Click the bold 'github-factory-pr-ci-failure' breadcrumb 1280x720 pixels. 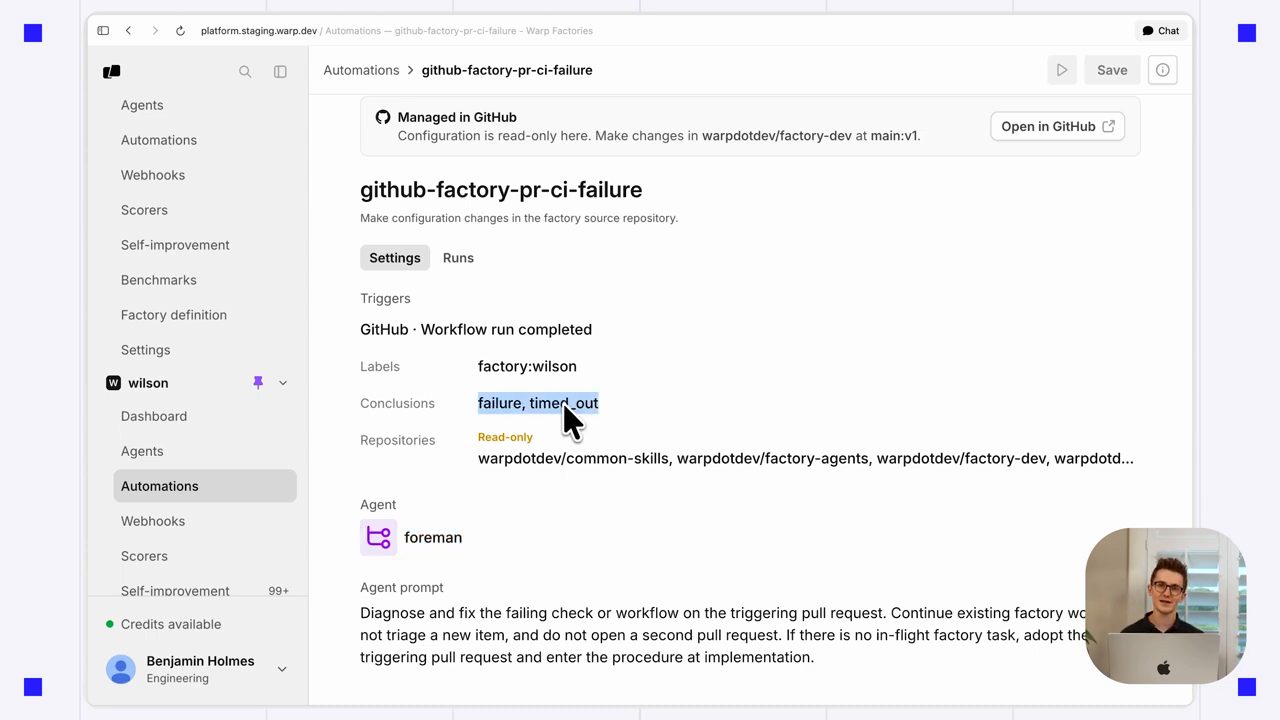pos(507,70)
